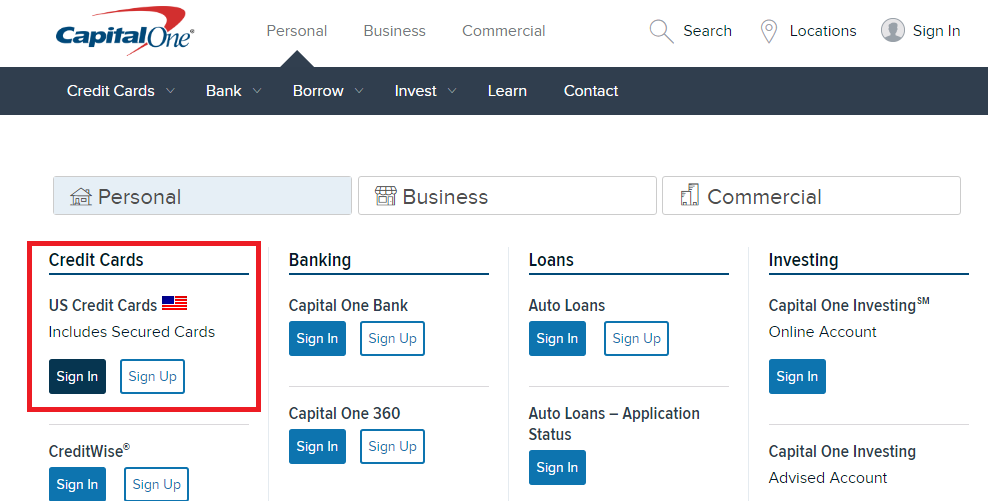Open the Learn nav item
Viewport: 988px width, 501px height.
(507, 91)
